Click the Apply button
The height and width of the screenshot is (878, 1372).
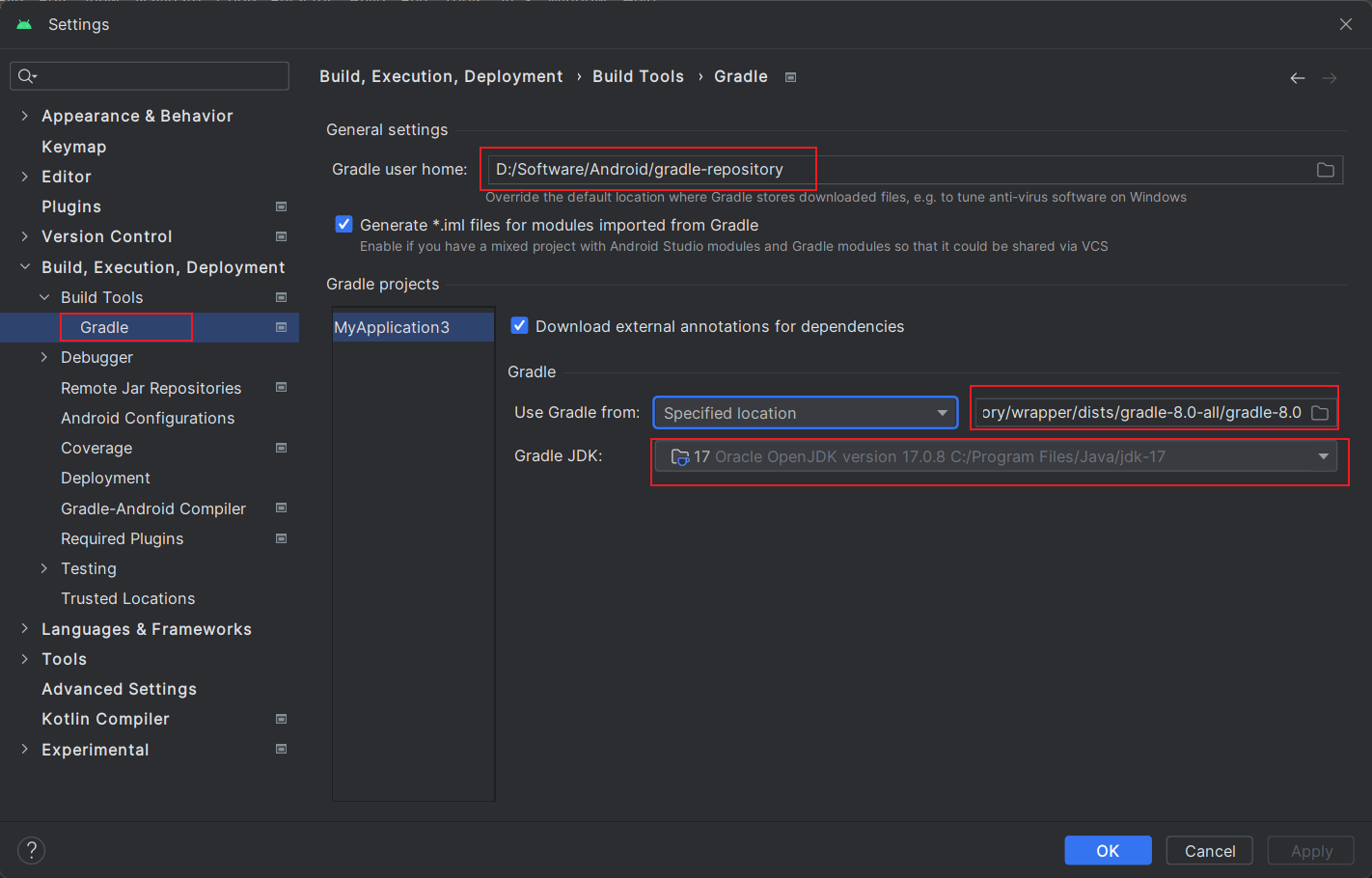click(1311, 850)
